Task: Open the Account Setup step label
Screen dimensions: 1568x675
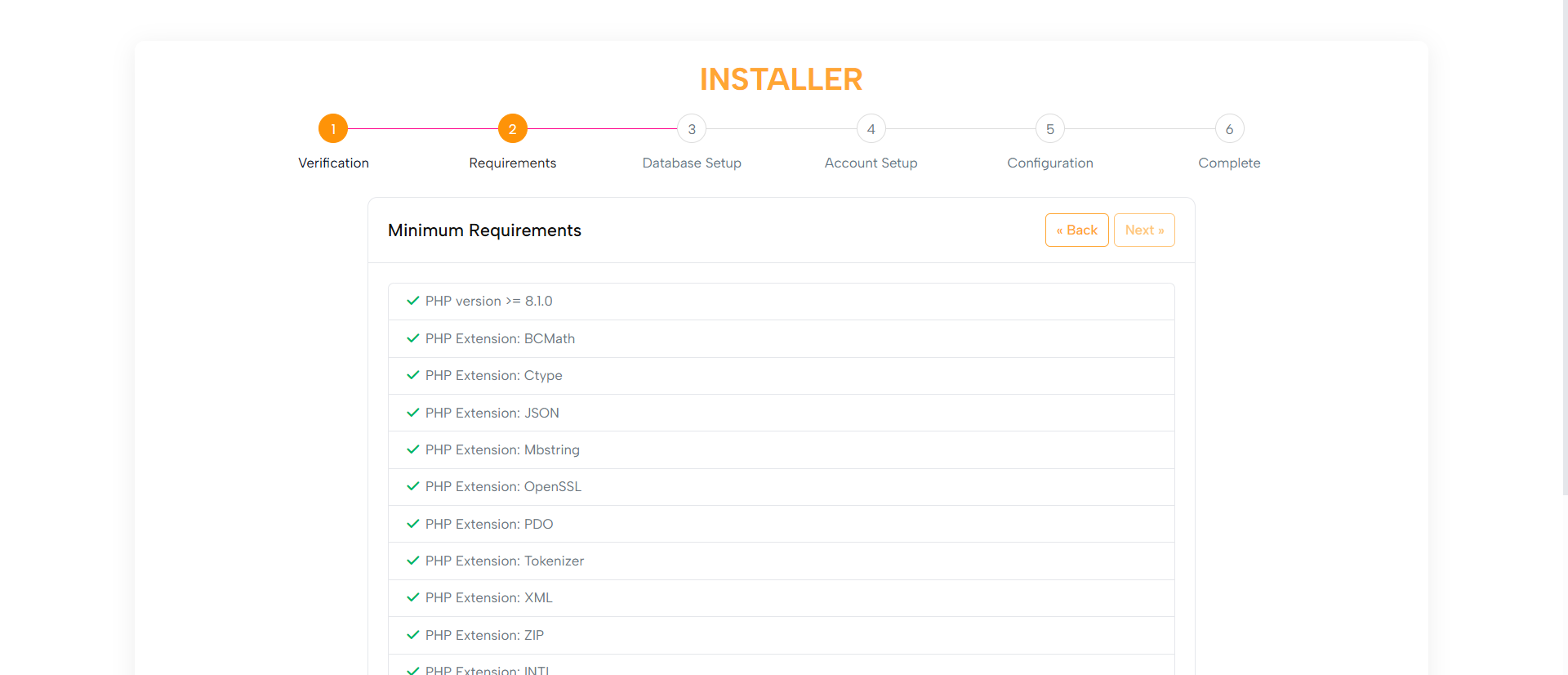Action: point(871,163)
